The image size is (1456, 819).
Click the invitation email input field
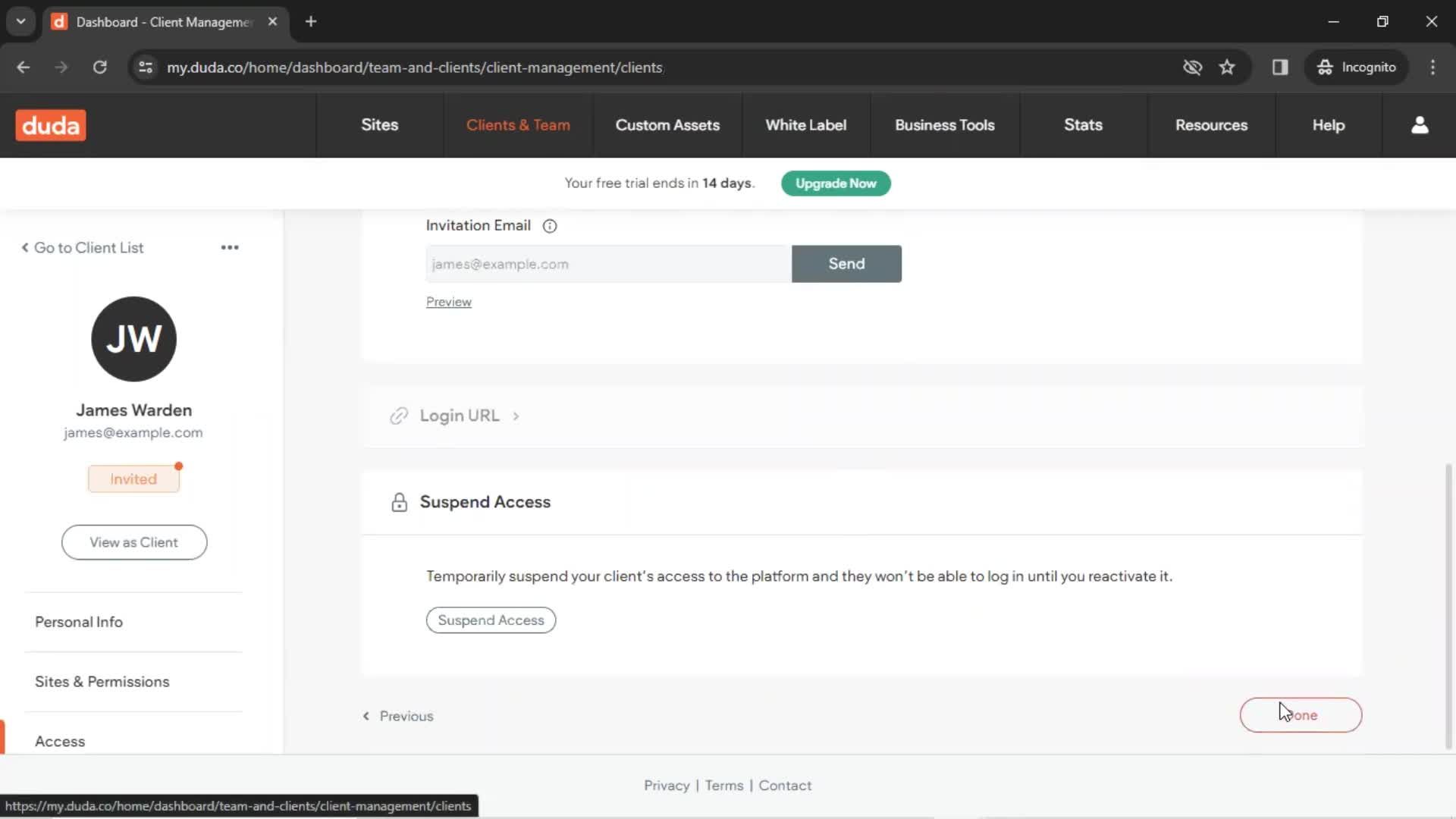click(x=609, y=264)
